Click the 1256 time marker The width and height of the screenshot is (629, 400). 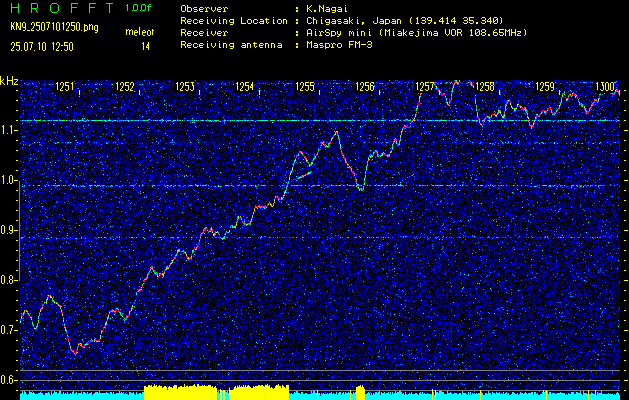[x=365, y=87]
